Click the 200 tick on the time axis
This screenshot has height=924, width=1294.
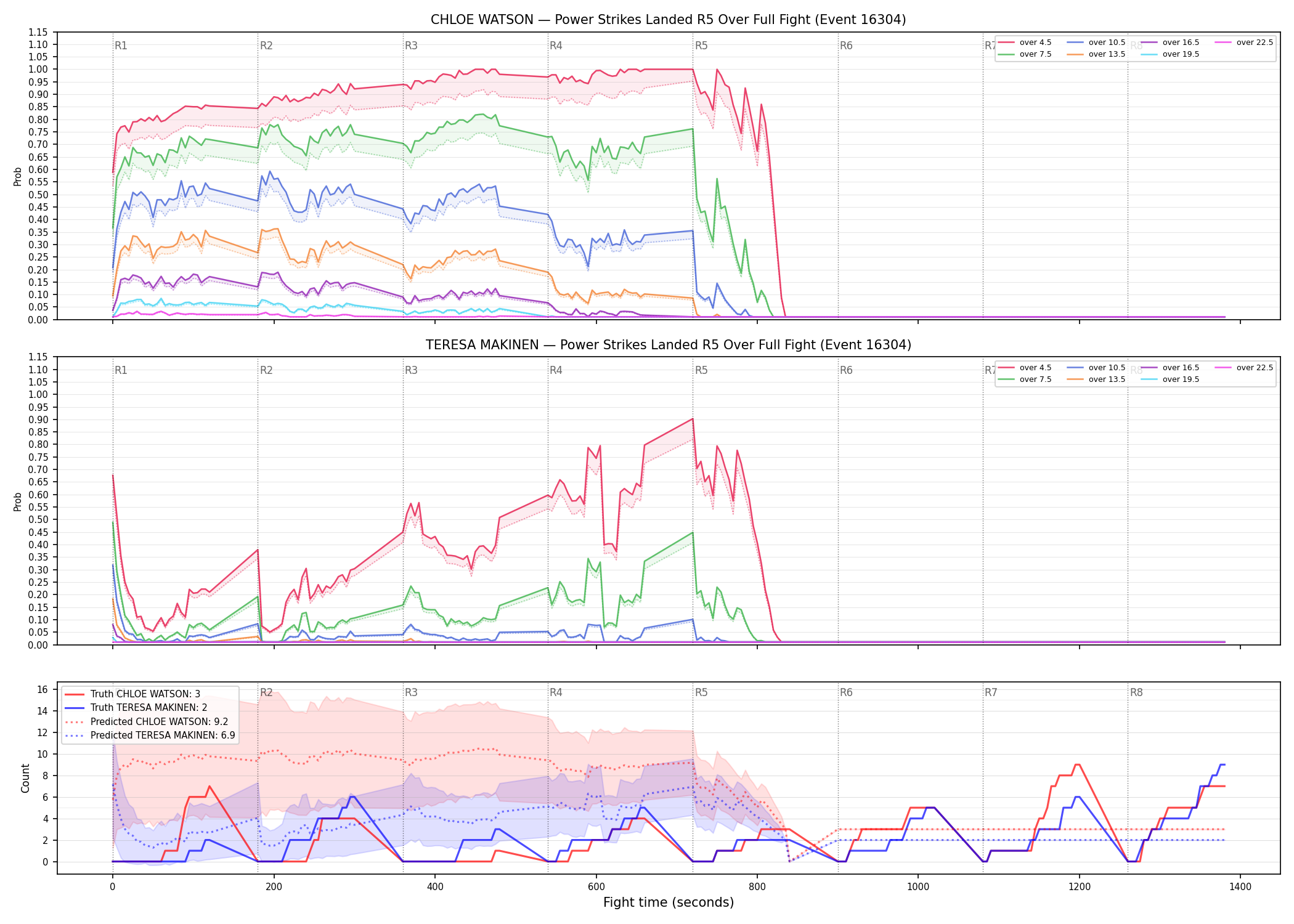[x=274, y=887]
